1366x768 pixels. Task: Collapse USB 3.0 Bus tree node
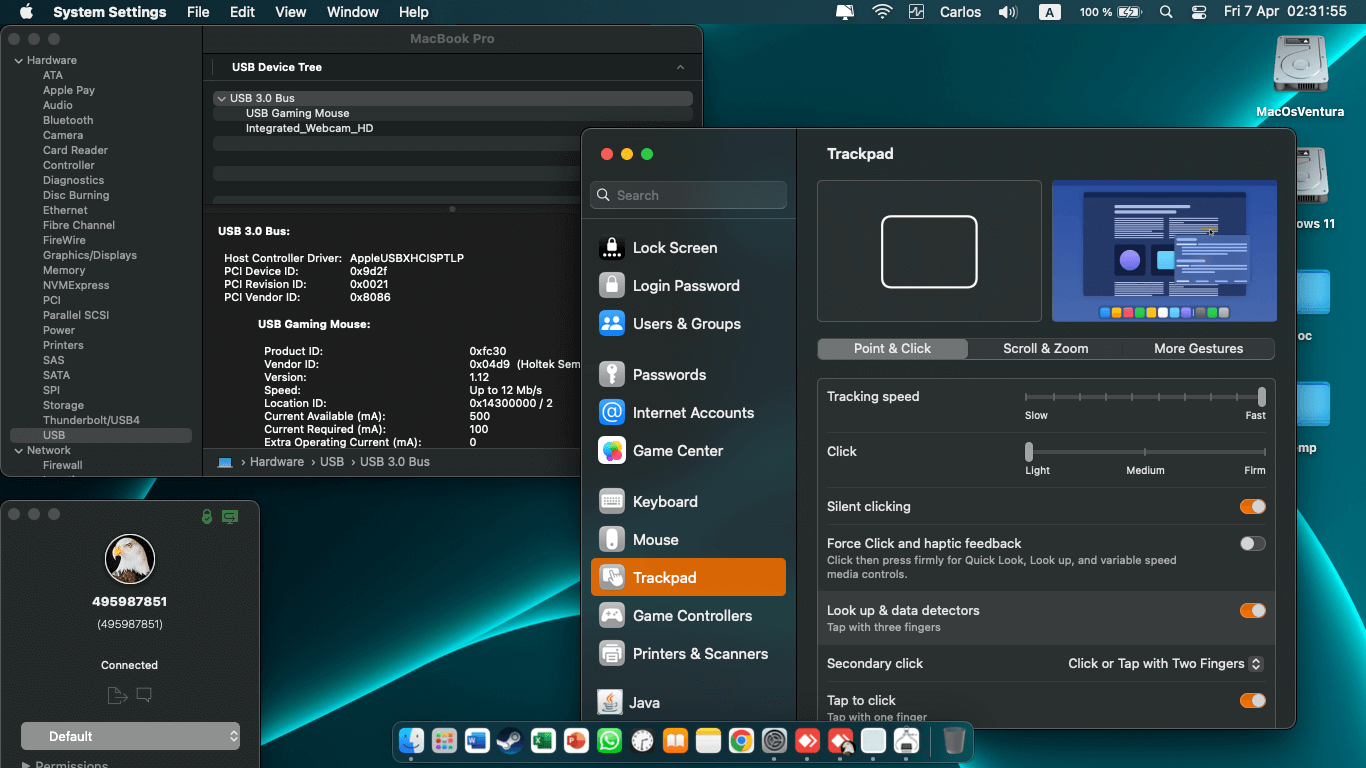(x=221, y=99)
